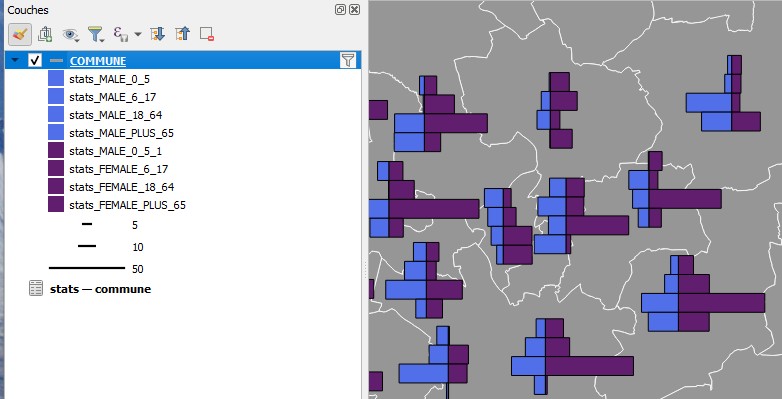Click the stats_FEMALE_18_64 purple swatch
The image size is (782, 399).
(56, 186)
